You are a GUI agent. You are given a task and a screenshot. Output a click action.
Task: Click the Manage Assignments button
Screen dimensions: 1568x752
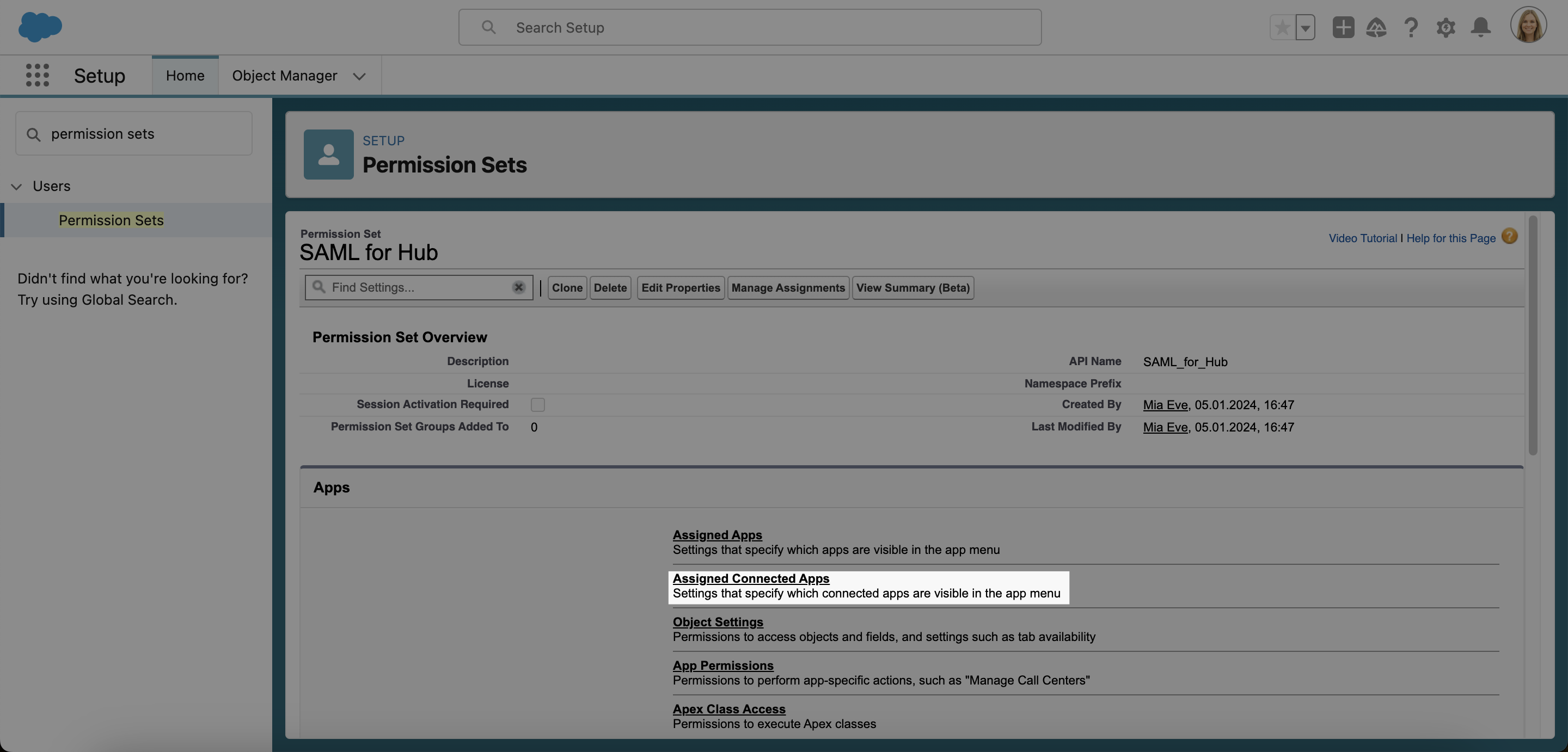[788, 288]
